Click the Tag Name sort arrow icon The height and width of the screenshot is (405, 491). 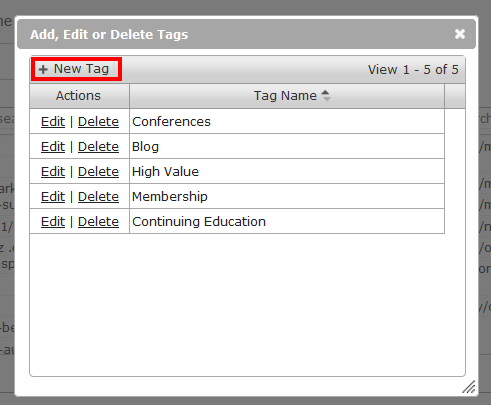coord(326,96)
